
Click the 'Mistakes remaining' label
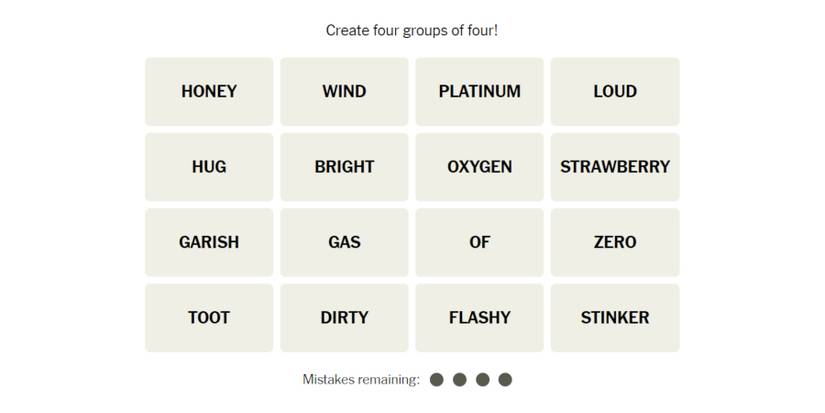[x=361, y=380]
